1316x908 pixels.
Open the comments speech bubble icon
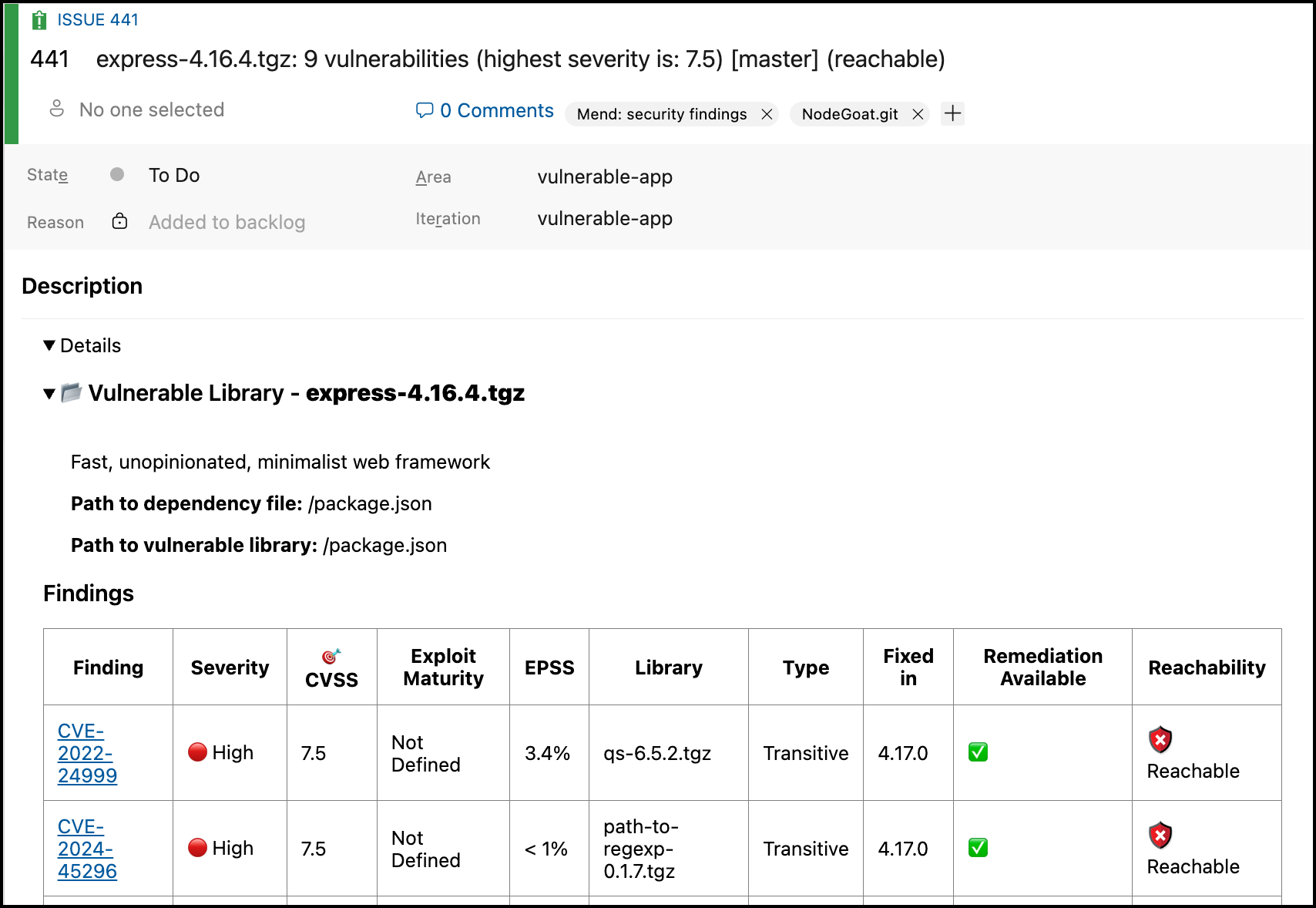point(424,110)
